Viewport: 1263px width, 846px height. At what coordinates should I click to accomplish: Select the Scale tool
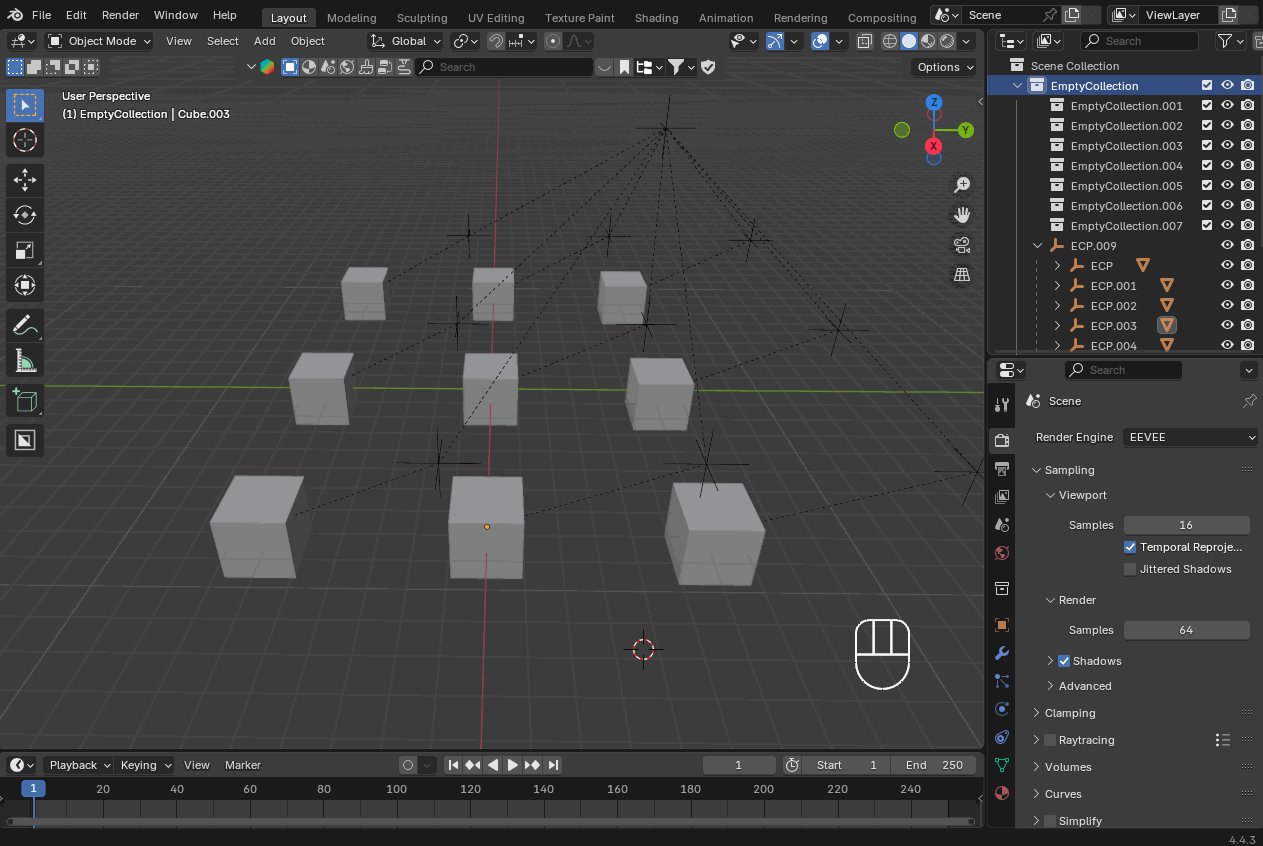(x=25, y=250)
